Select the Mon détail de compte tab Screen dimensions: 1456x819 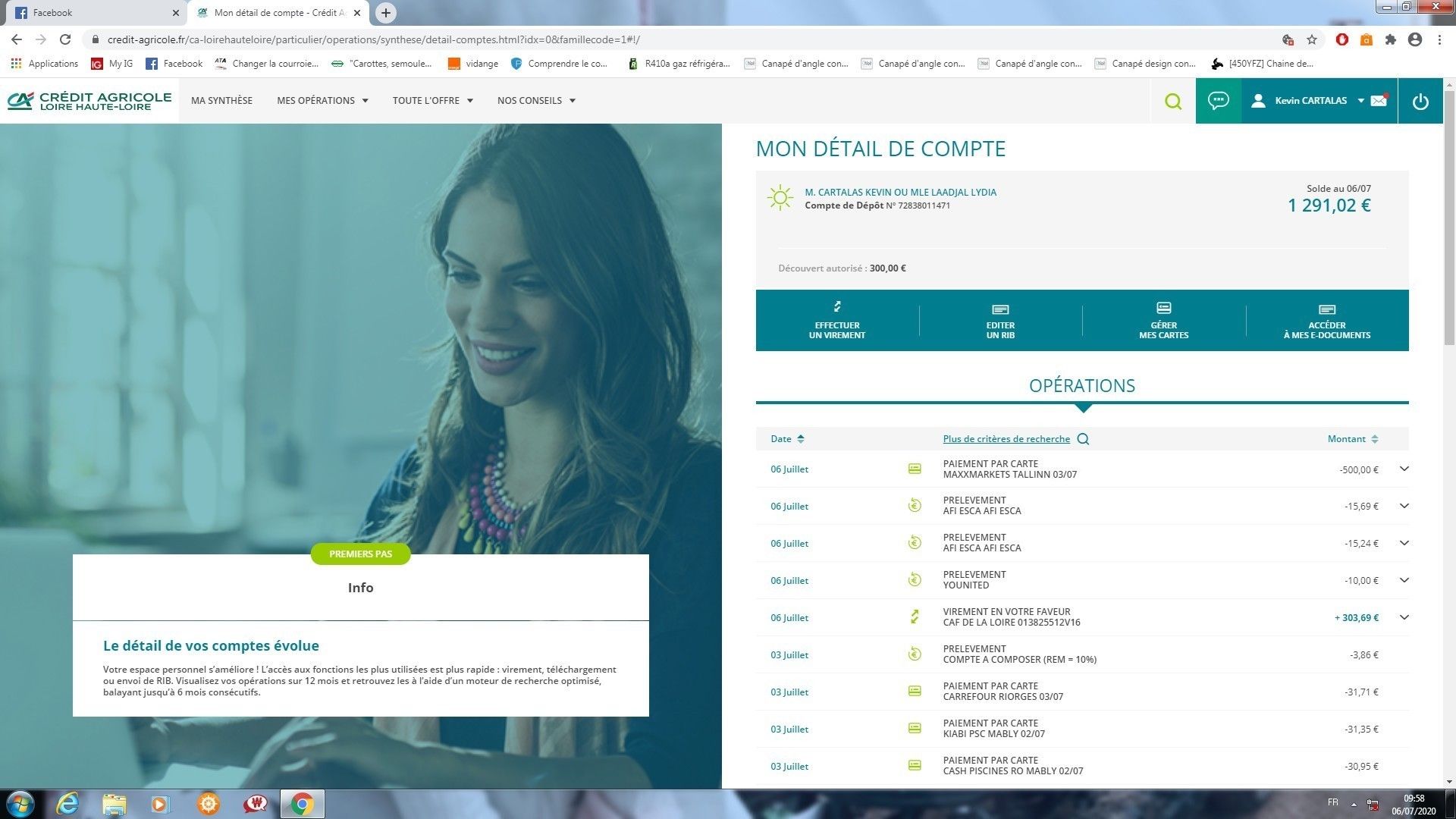point(278,13)
